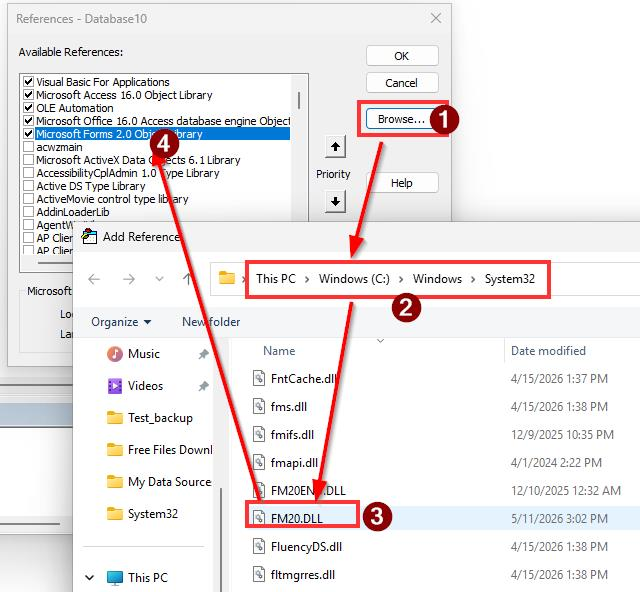Screen dimensions: 640x592
Task: Go up one folder level
Action: 188,279
